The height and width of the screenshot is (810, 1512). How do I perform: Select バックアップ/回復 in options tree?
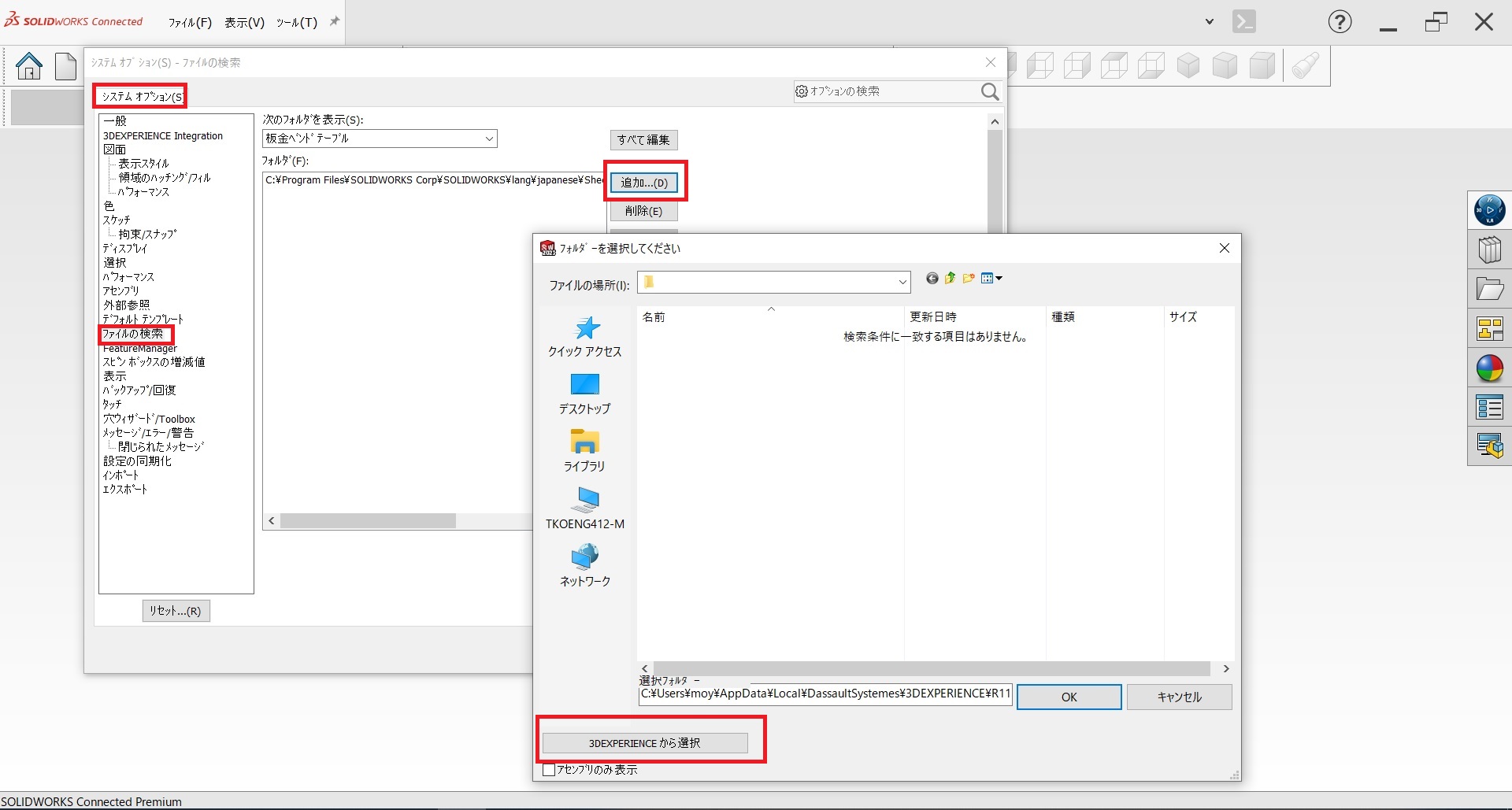point(139,390)
